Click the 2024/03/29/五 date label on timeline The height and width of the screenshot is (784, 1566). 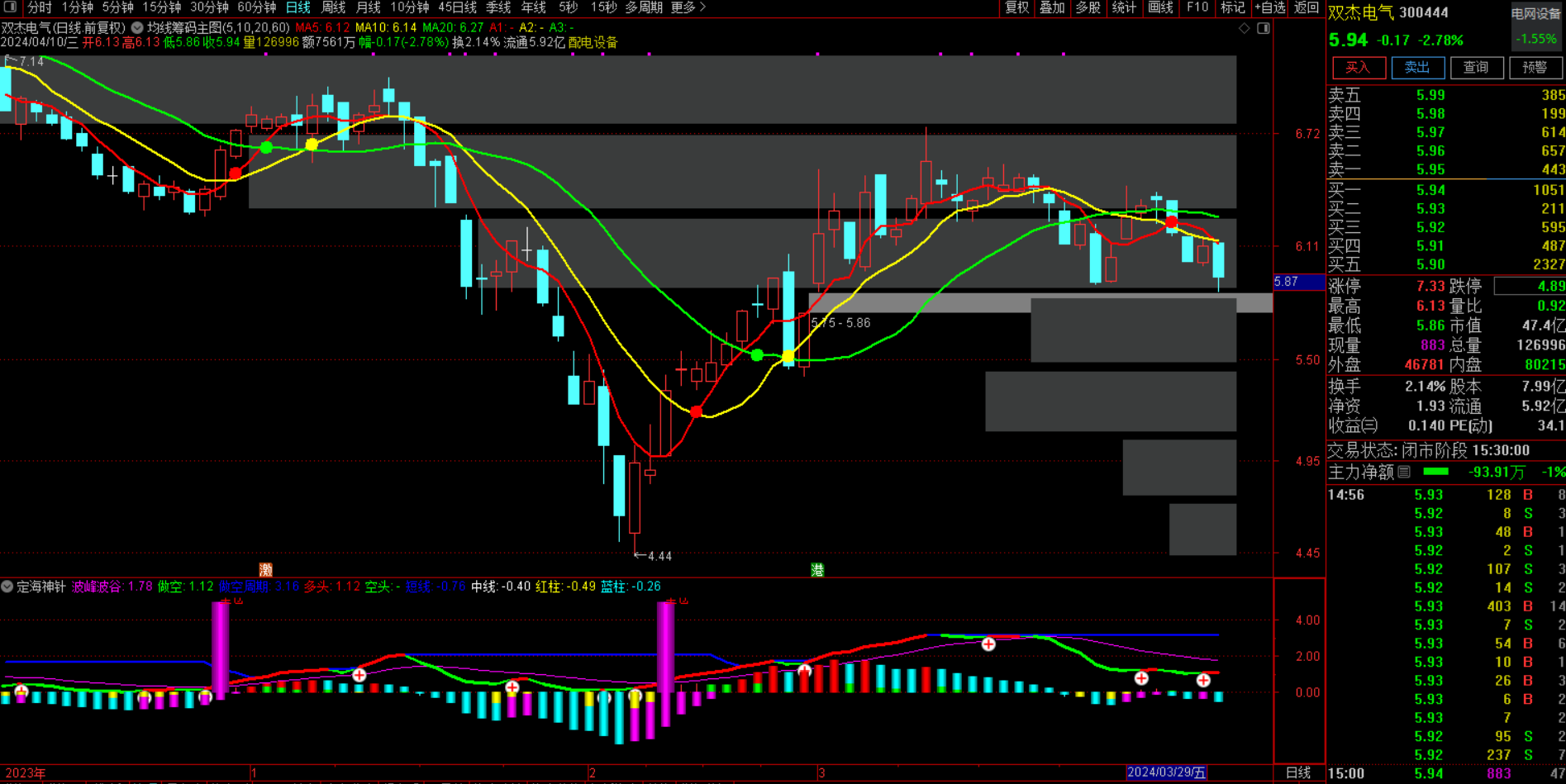coord(1166,772)
